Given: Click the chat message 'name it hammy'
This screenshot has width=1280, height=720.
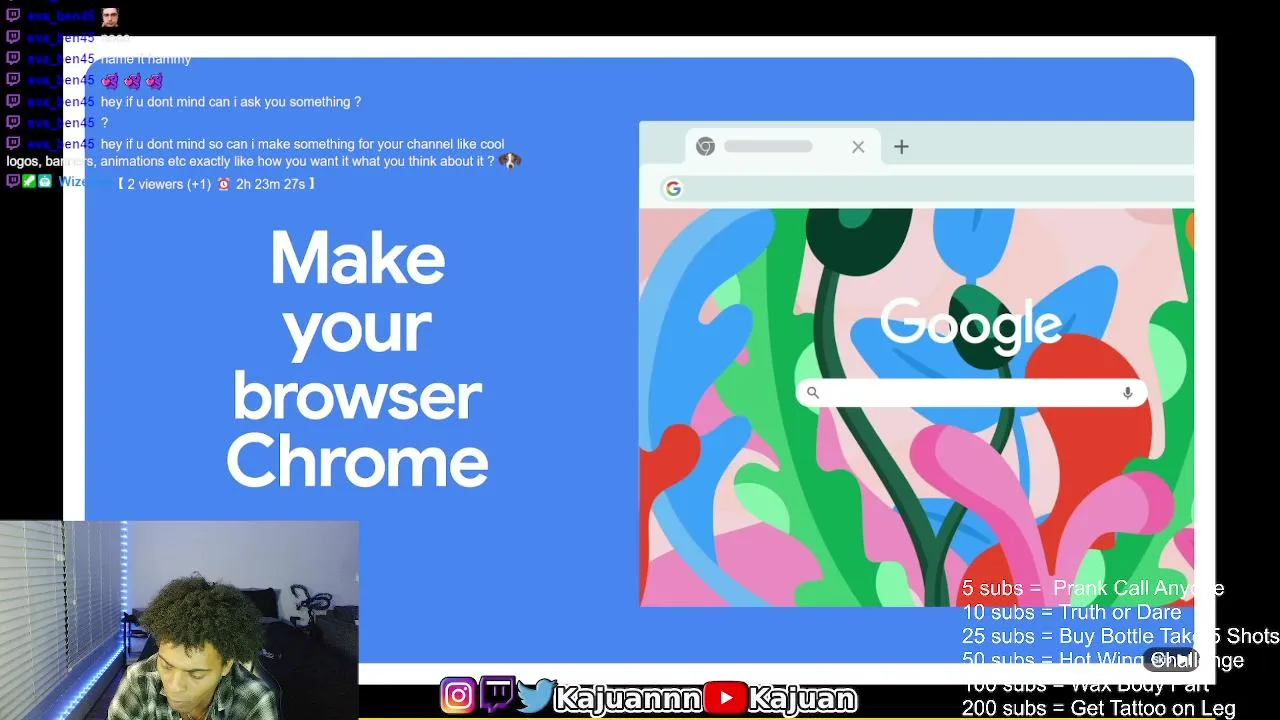Looking at the screenshot, I should tap(146, 59).
